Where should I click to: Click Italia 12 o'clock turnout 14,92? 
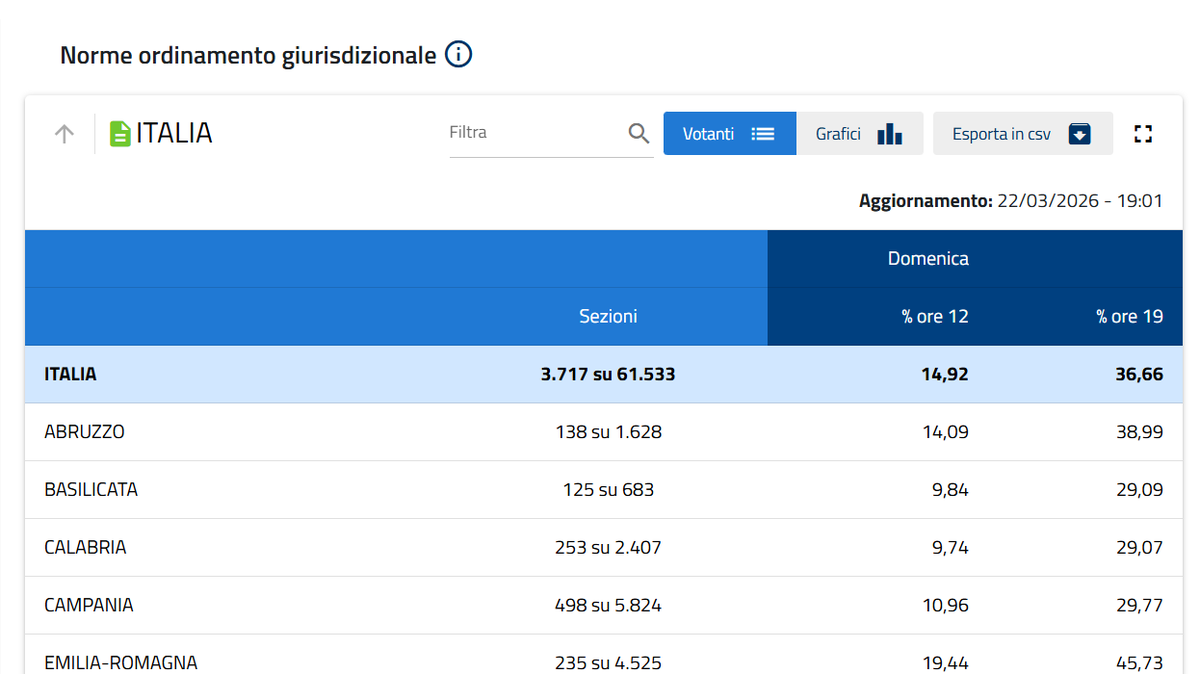(945, 374)
